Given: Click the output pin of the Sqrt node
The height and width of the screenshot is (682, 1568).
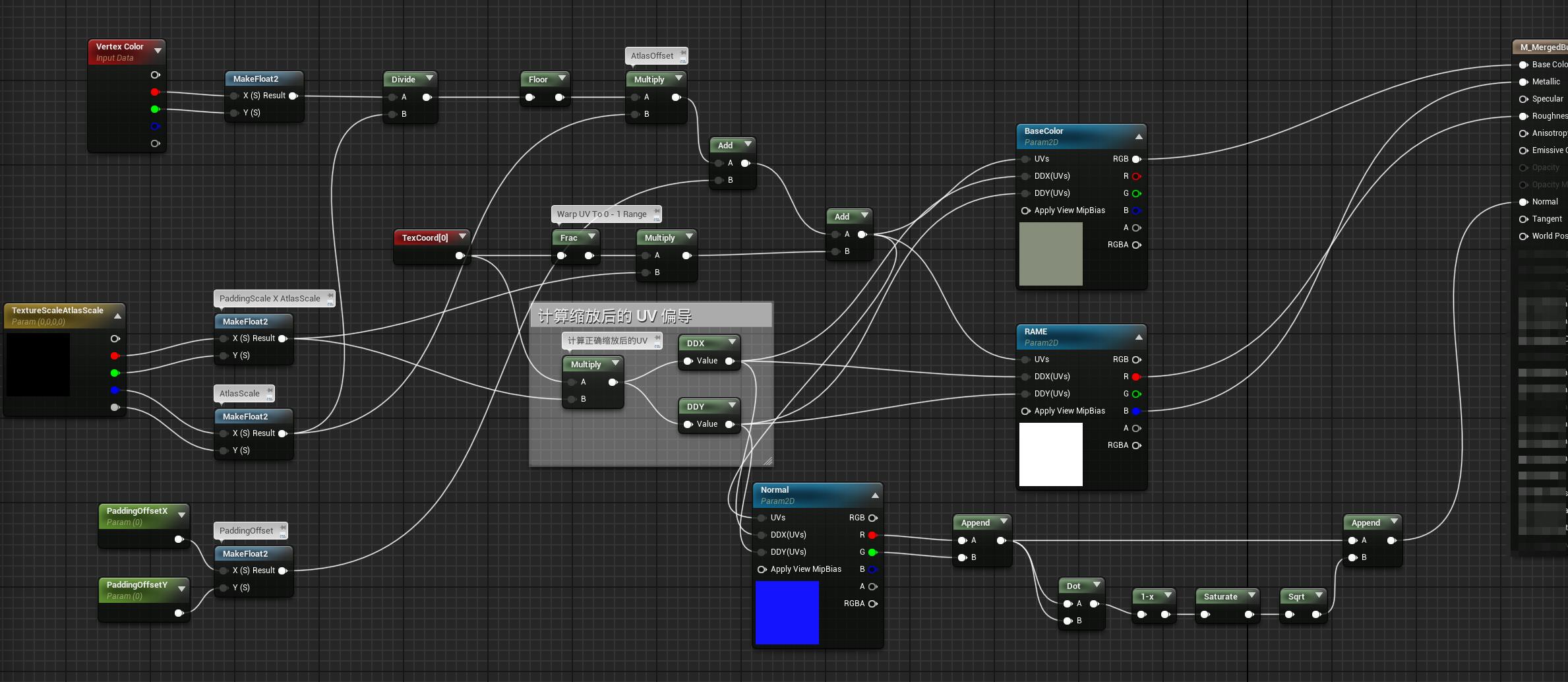Looking at the screenshot, I should (x=1317, y=614).
